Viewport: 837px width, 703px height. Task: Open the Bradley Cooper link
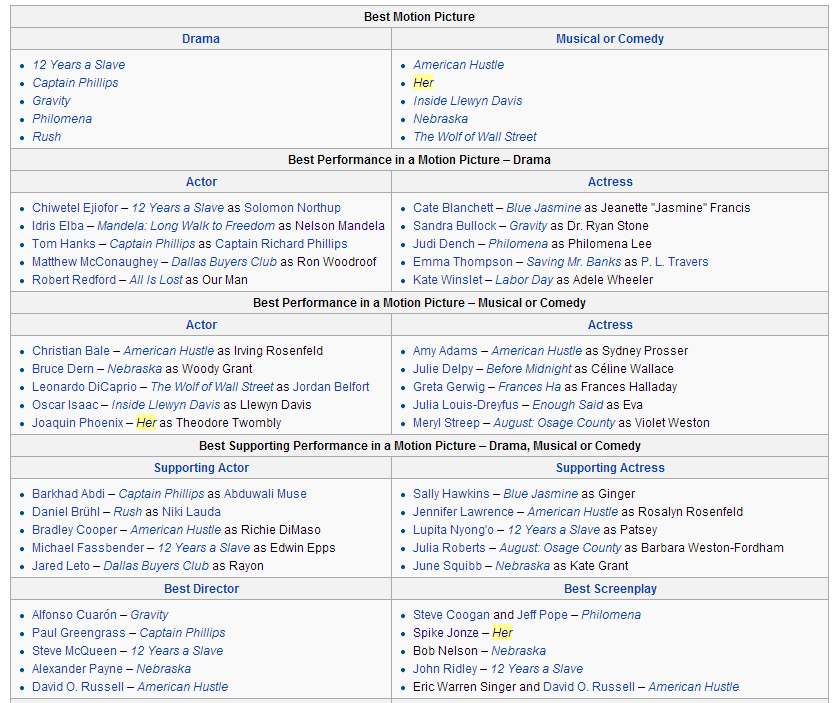click(x=74, y=531)
